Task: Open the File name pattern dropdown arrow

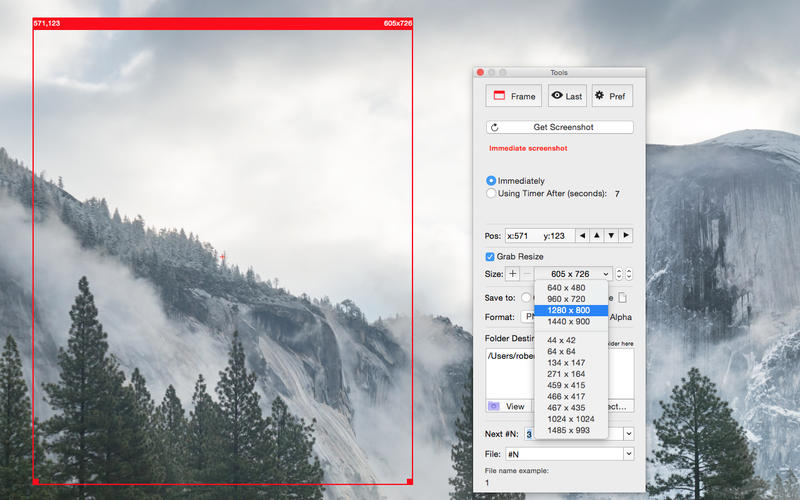Action: point(628,454)
